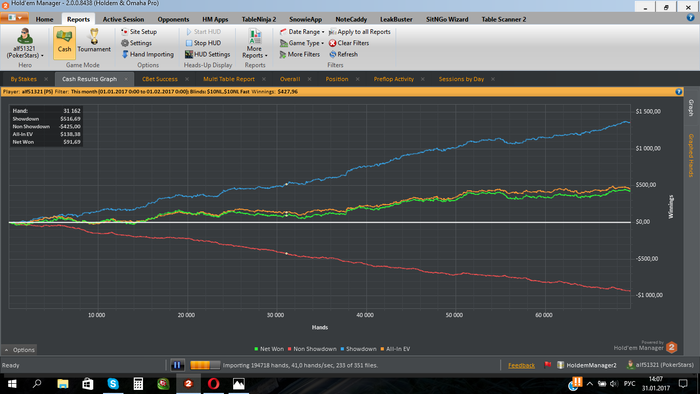This screenshot has height=394, width=700.
Task: Select the Graphed Hands side tab
Action: pyautogui.click(x=691, y=156)
